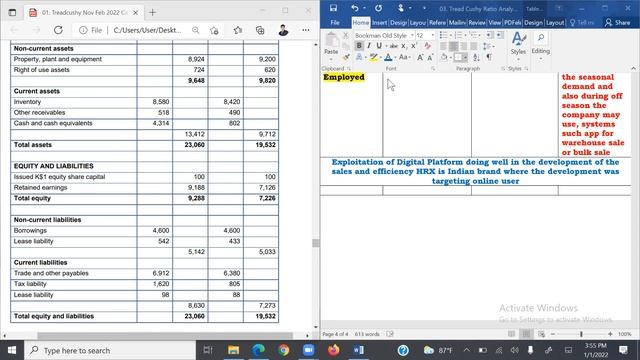Open the font name dropdown
This screenshot has width=640, height=360.
[412, 36]
